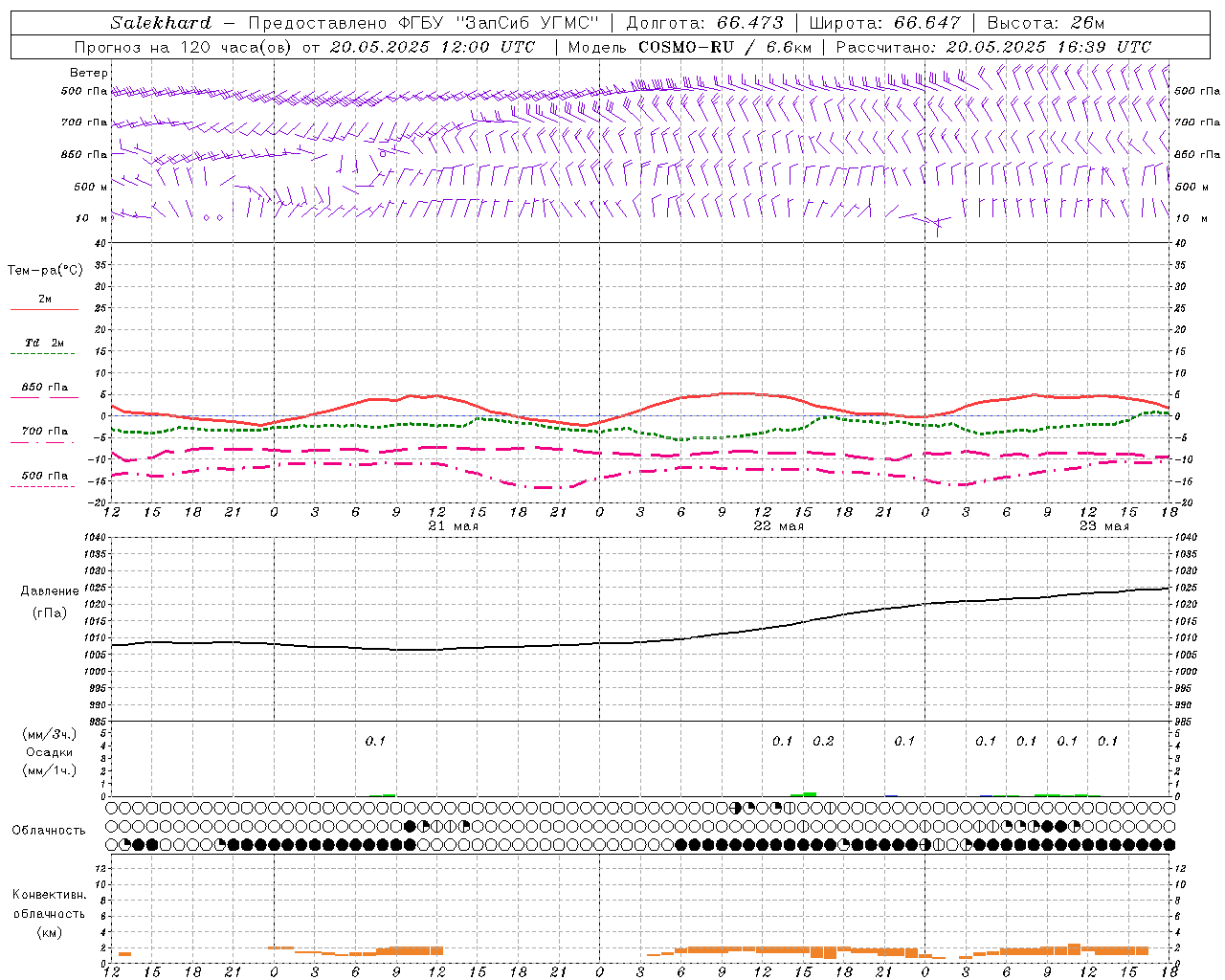Click the Ветер wind panel label

pos(89,73)
